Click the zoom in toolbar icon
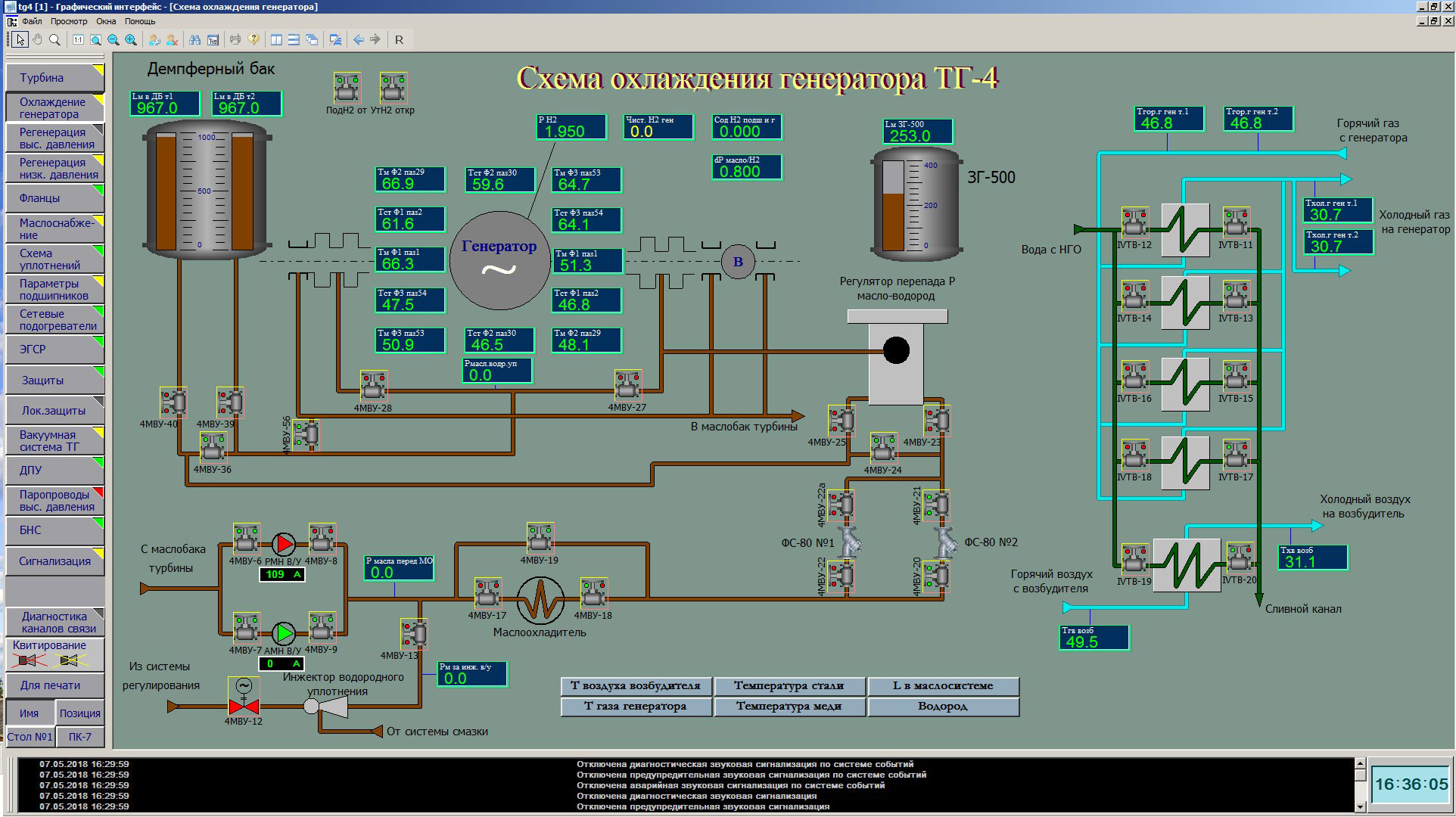The width and height of the screenshot is (1456, 817). coord(131,39)
